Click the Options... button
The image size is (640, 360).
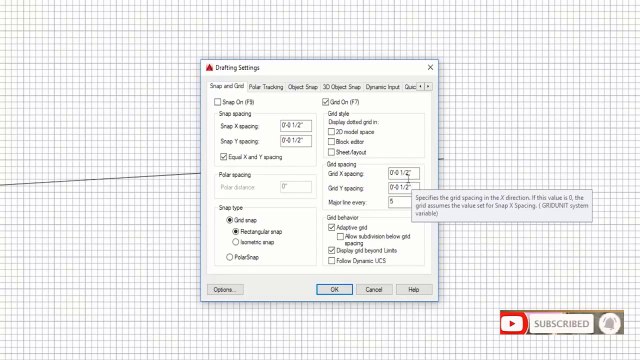[x=225, y=289]
